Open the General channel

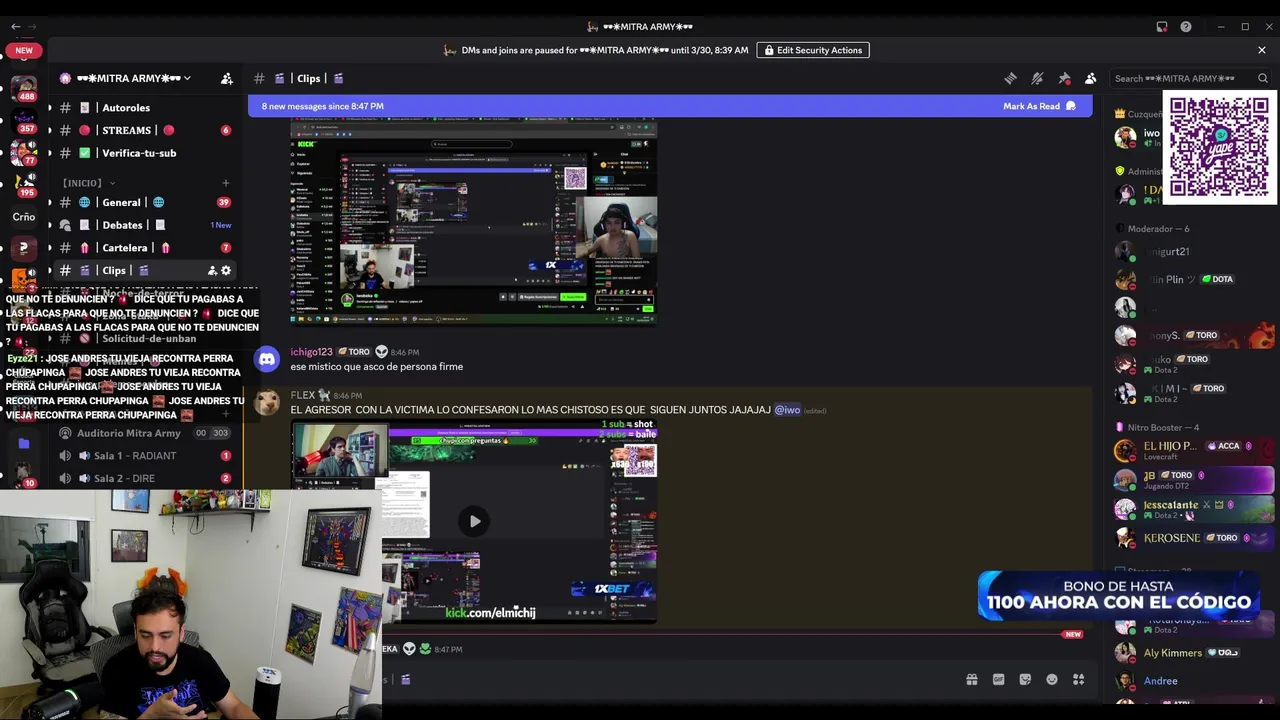tap(145, 202)
